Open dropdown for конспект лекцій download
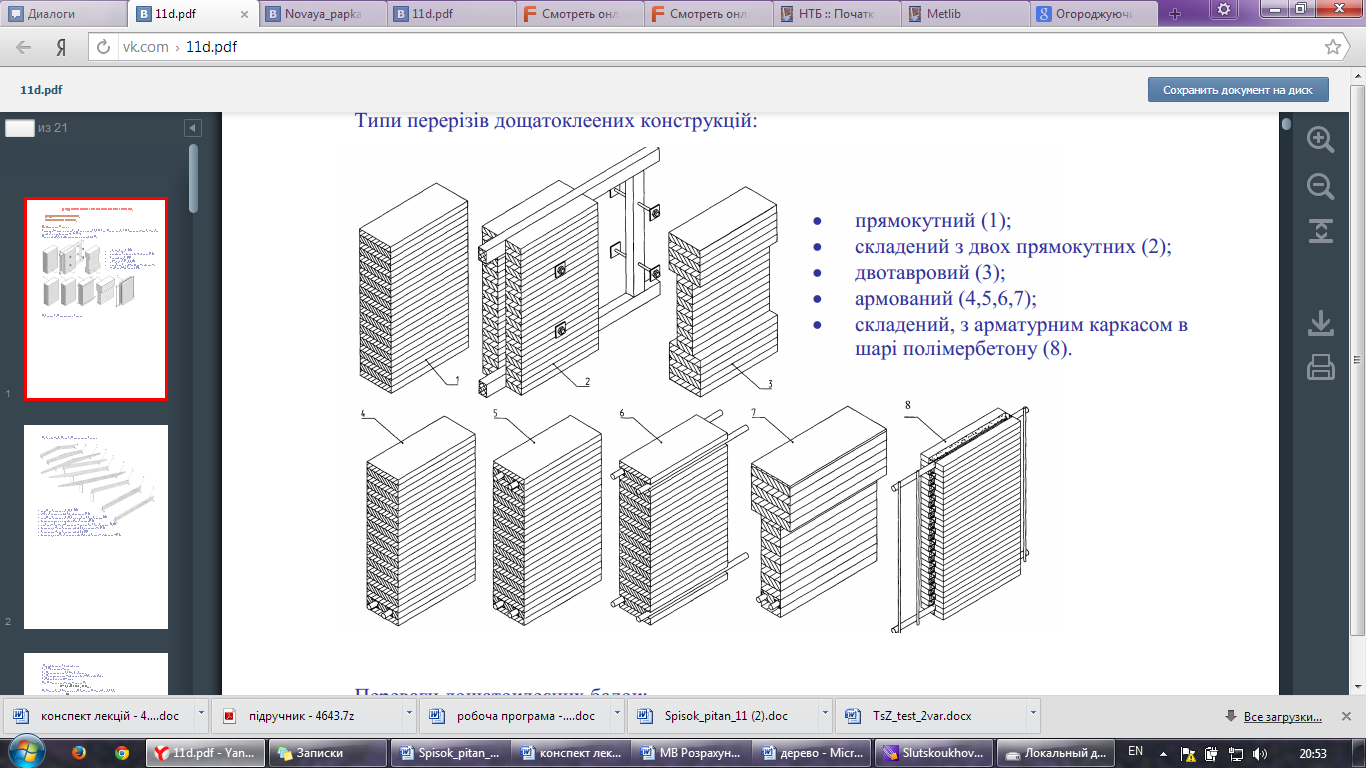1366x768 pixels. (x=202, y=716)
